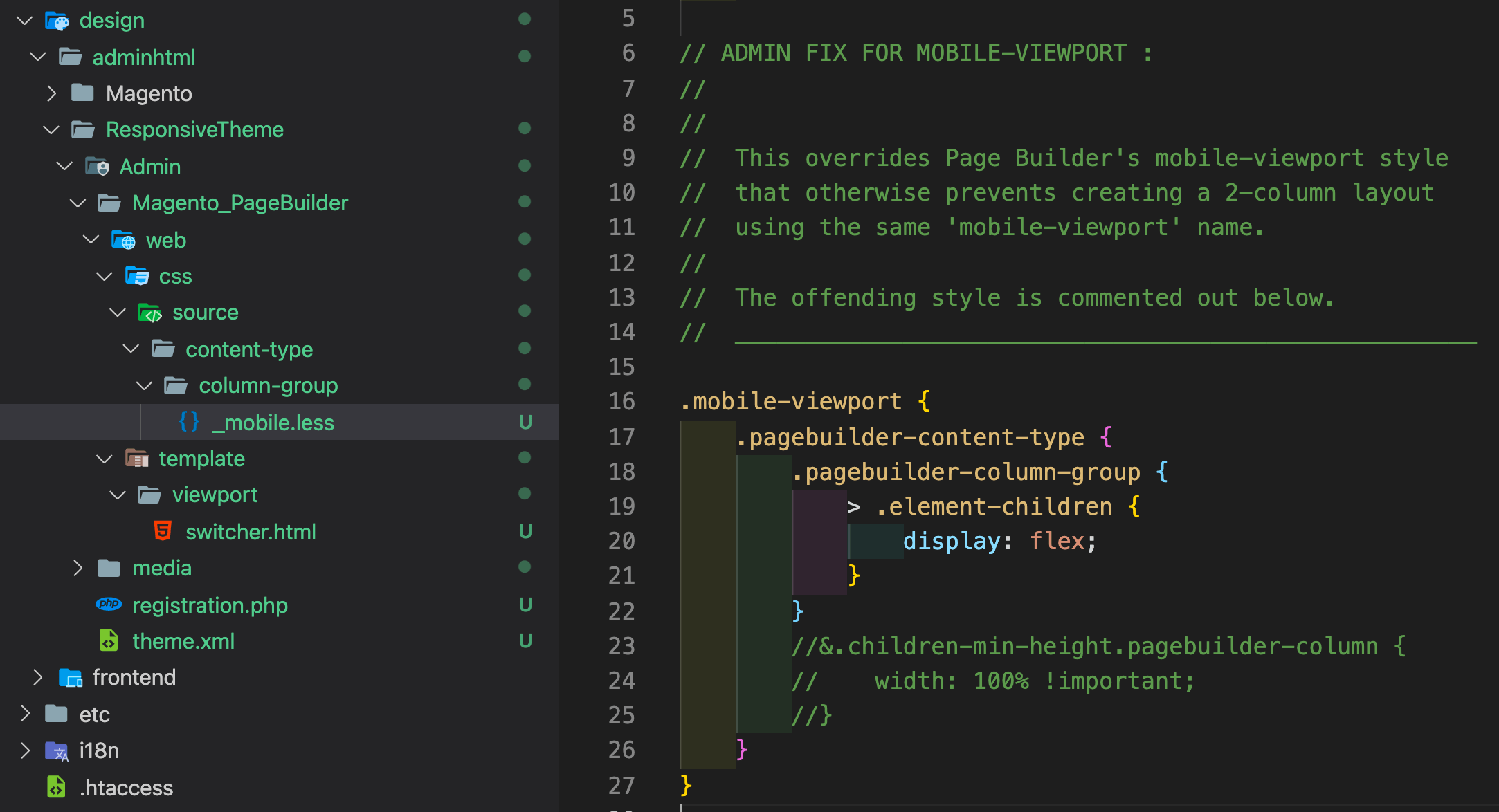Image resolution: width=1499 pixels, height=812 pixels.
Task: Click the green source code folder icon
Action: 149,313
